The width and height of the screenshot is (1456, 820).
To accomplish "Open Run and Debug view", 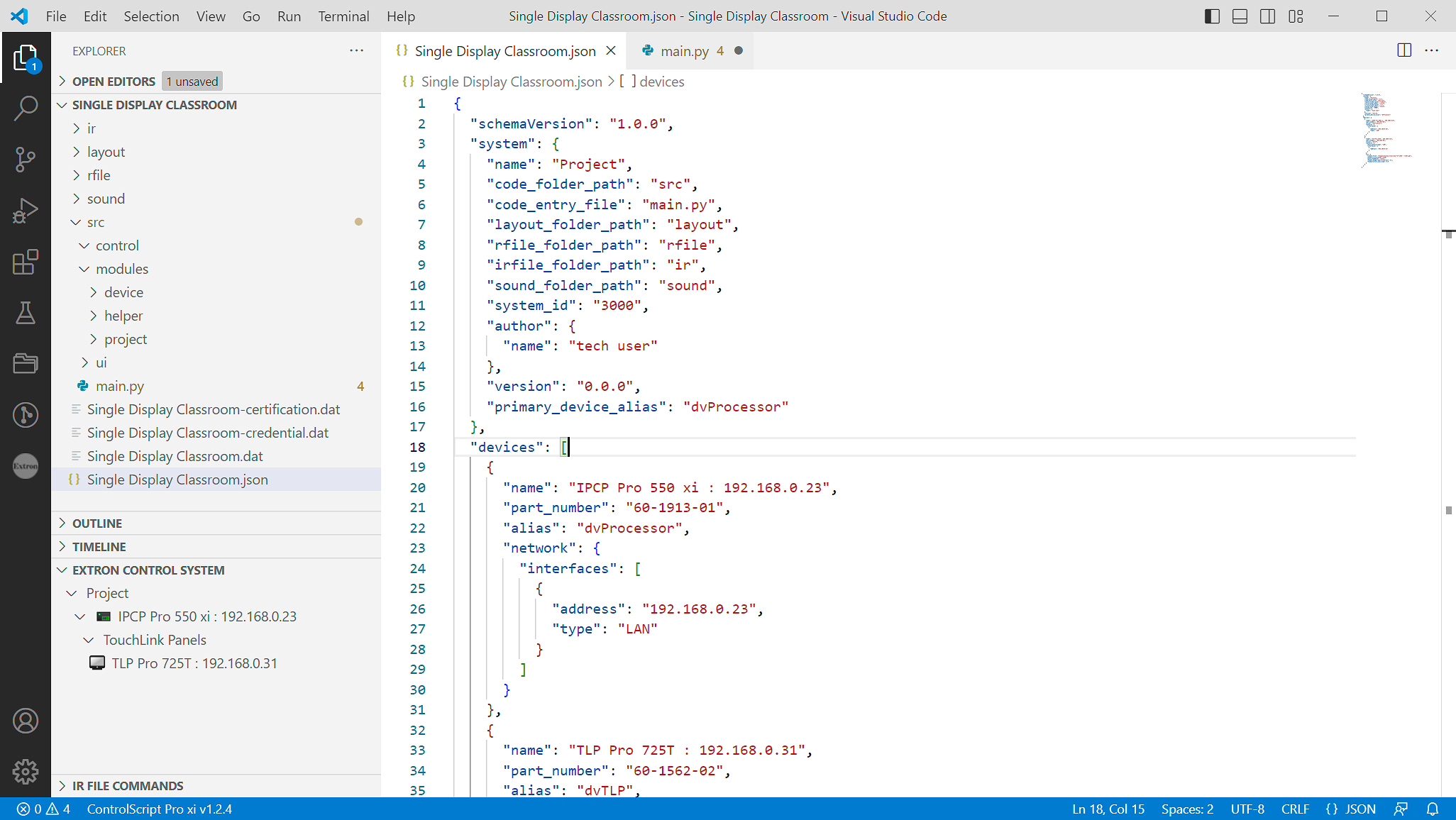I will [26, 211].
